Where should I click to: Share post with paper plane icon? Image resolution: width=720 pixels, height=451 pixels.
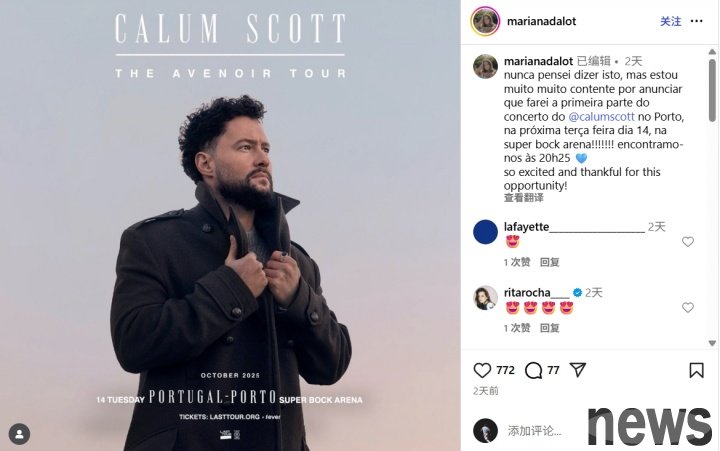click(578, 370)
